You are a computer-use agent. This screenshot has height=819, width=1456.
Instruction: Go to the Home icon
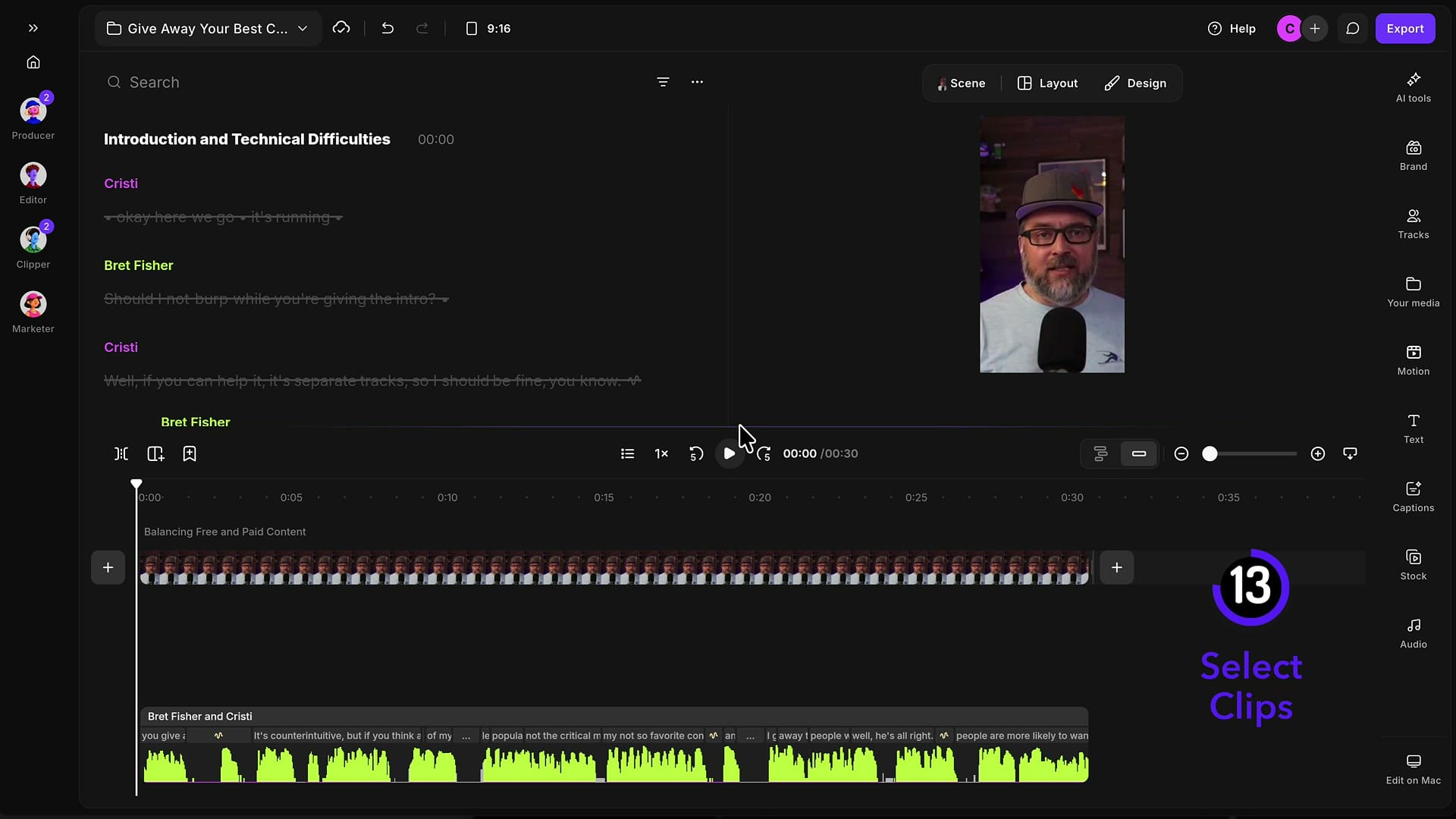(33, 62)
